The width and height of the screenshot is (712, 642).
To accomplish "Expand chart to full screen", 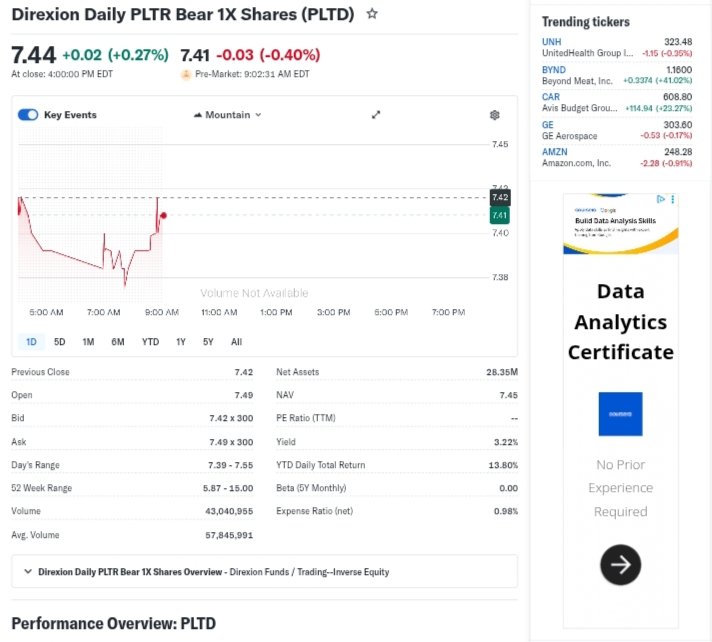I will [376, 115].
